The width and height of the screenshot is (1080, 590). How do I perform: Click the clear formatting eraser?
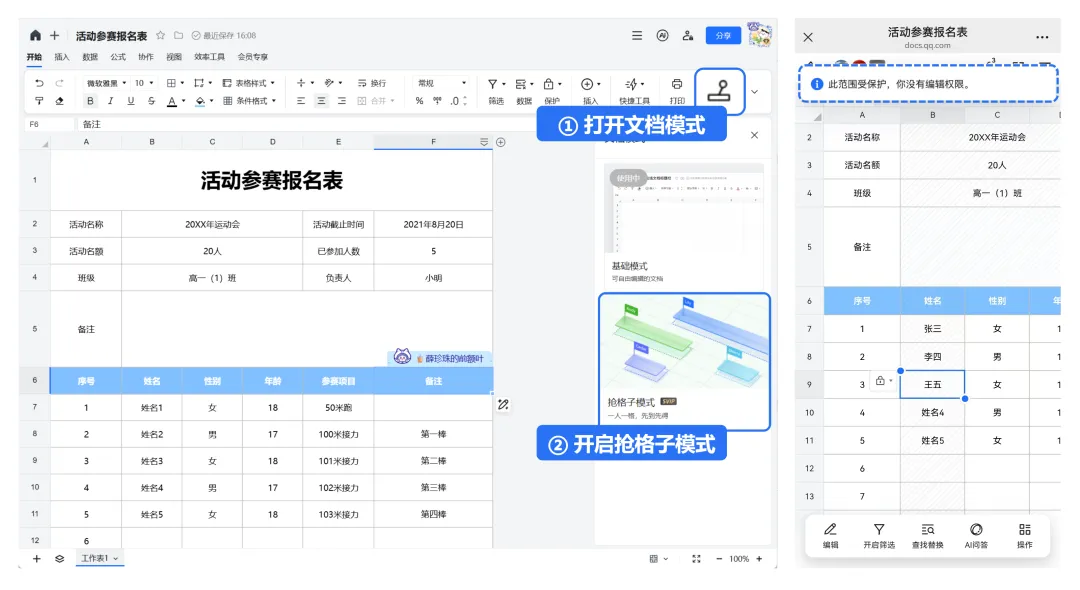[59, 101]
